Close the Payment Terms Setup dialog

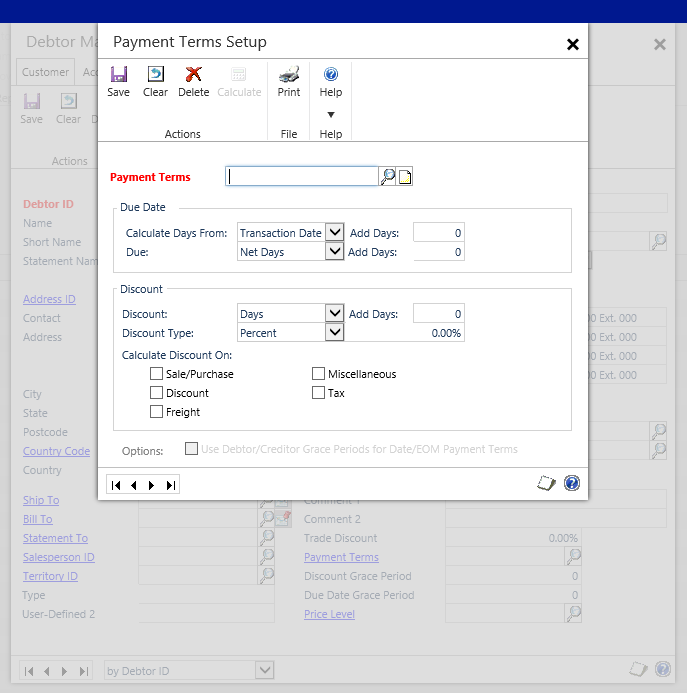(573, 44)
